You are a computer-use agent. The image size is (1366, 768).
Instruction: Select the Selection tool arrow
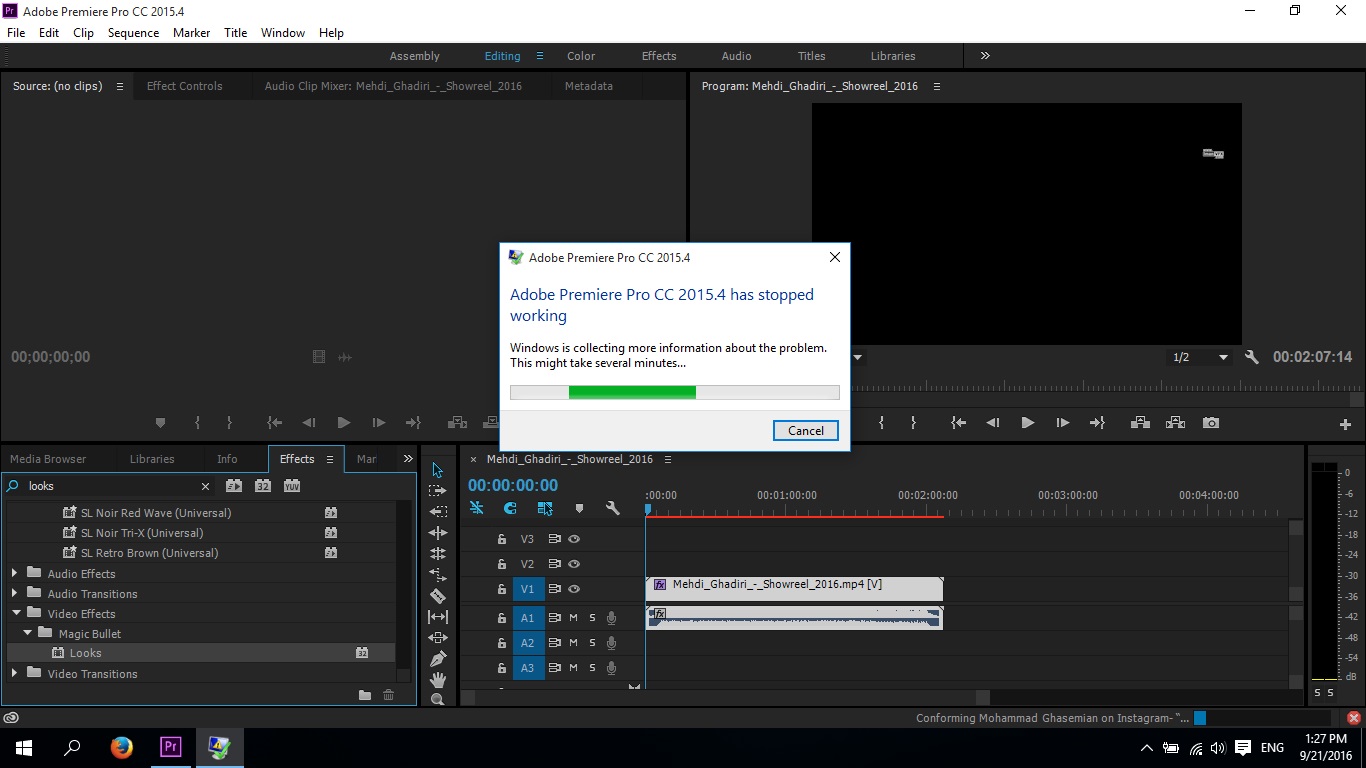pyautogui.click(x=437, y=470)
